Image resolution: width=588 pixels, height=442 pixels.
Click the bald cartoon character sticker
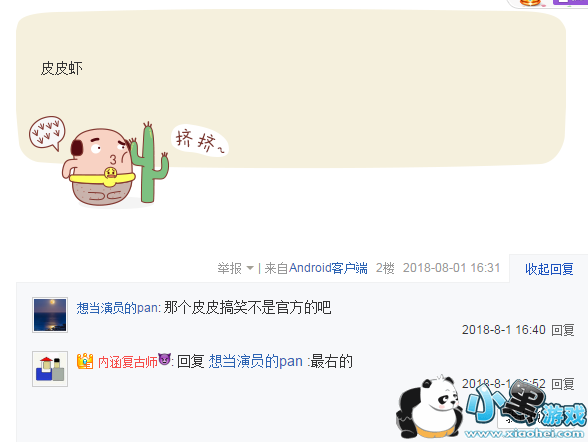click(98, 167)
